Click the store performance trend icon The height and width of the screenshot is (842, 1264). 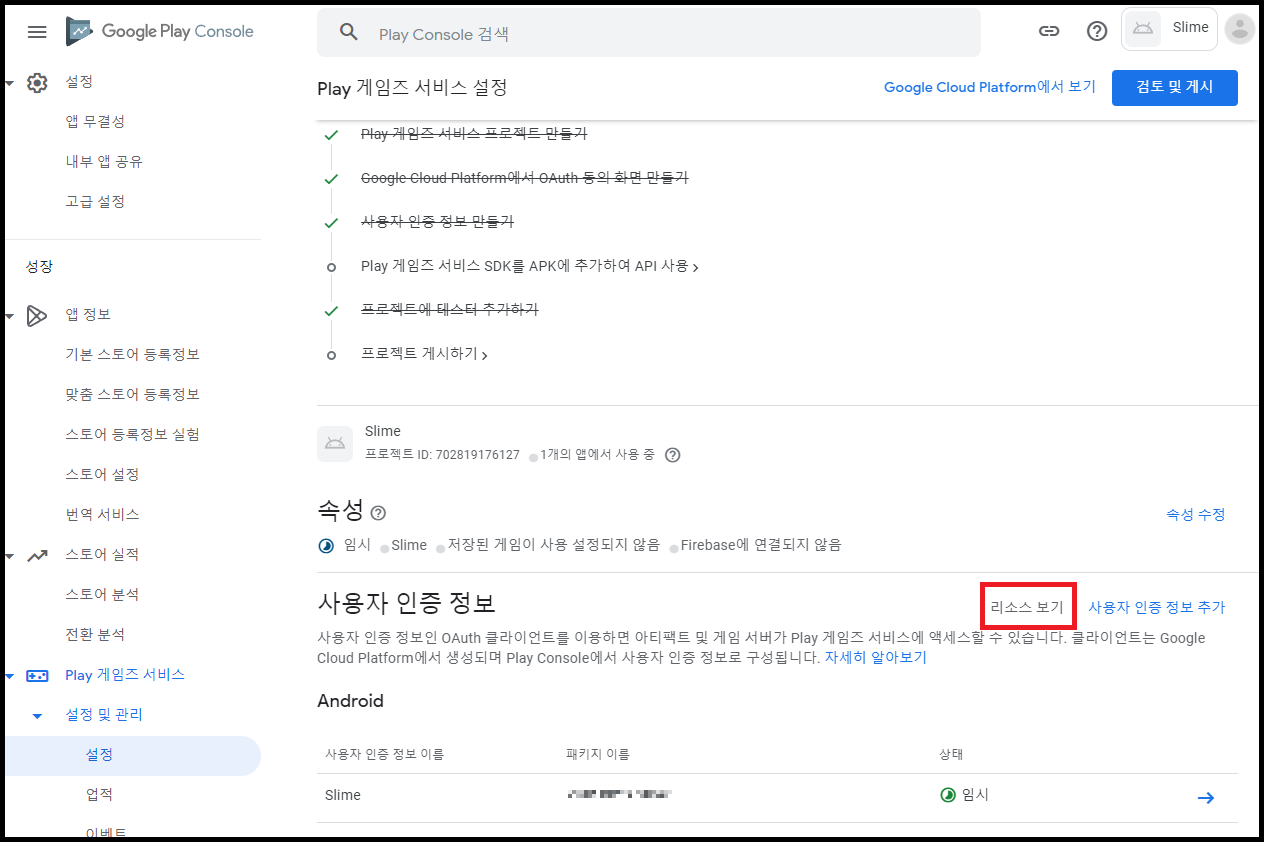[x=37, y=555]
